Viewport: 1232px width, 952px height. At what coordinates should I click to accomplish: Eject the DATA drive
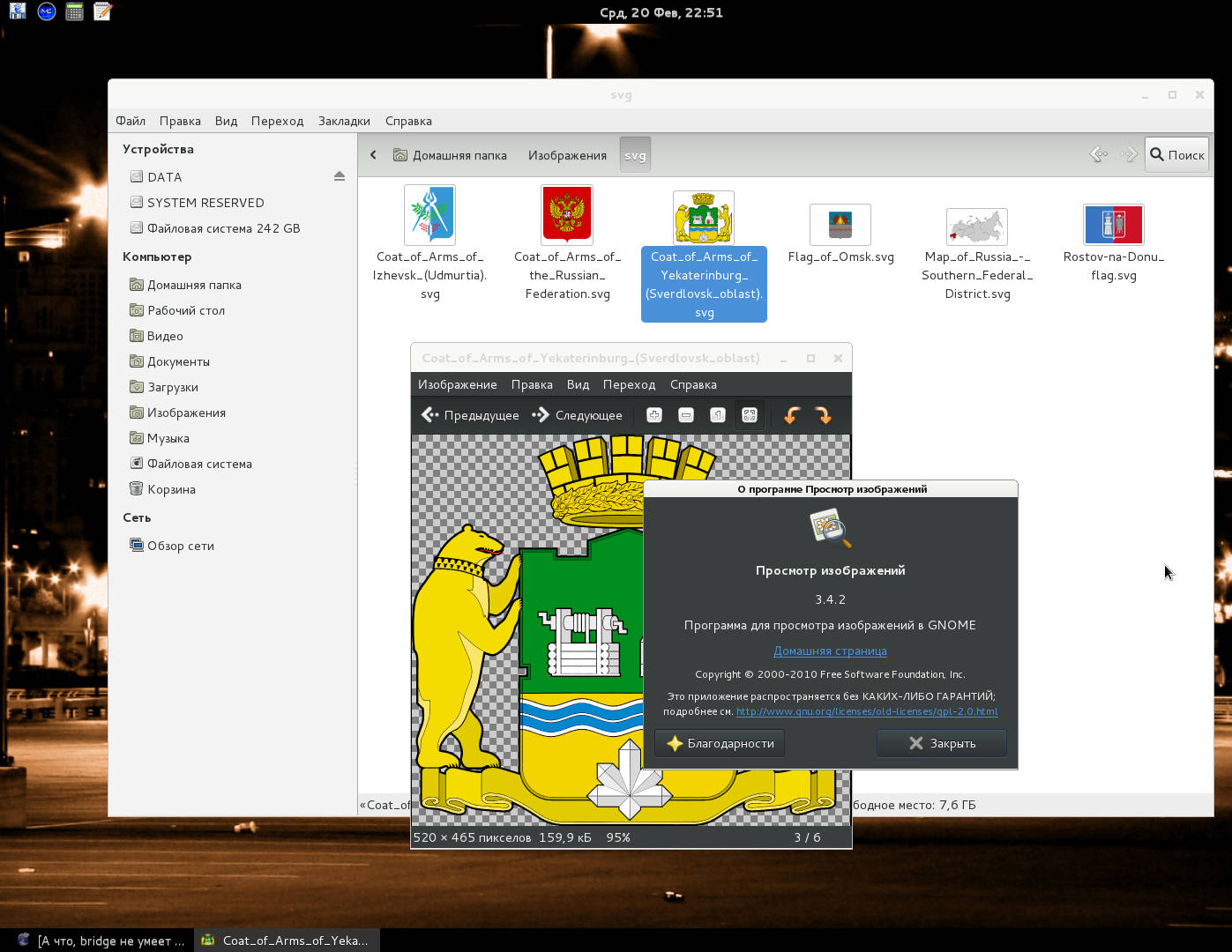(340, 176)
